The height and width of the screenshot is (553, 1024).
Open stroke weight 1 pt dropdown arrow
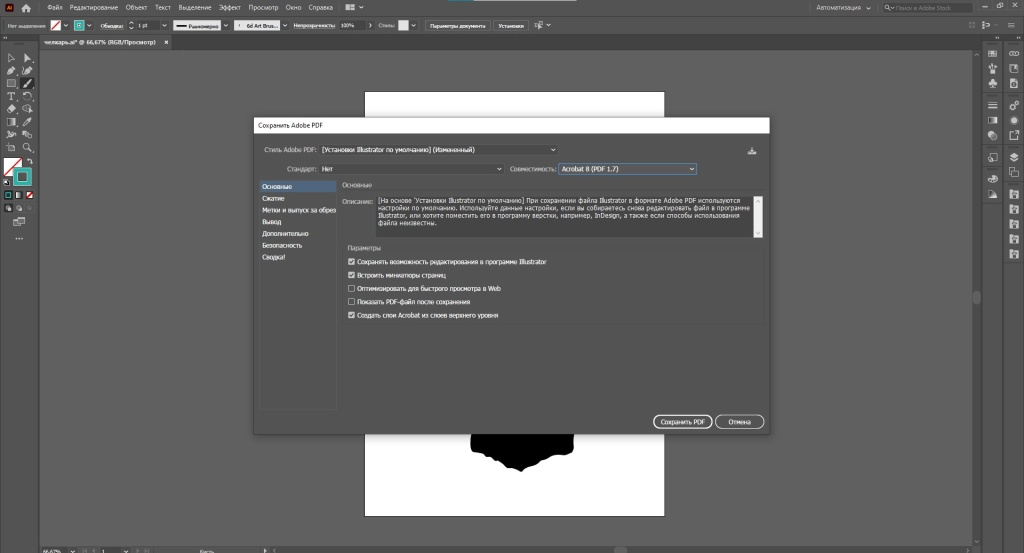pos(164,25)
